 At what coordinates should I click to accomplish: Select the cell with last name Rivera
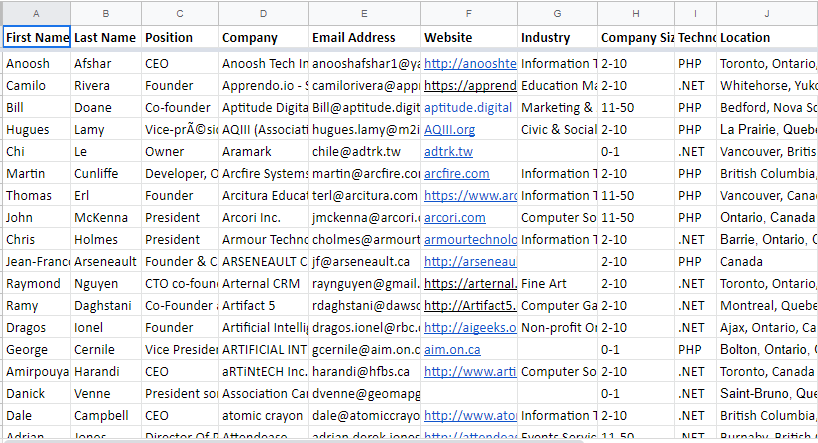click(106, 86)
